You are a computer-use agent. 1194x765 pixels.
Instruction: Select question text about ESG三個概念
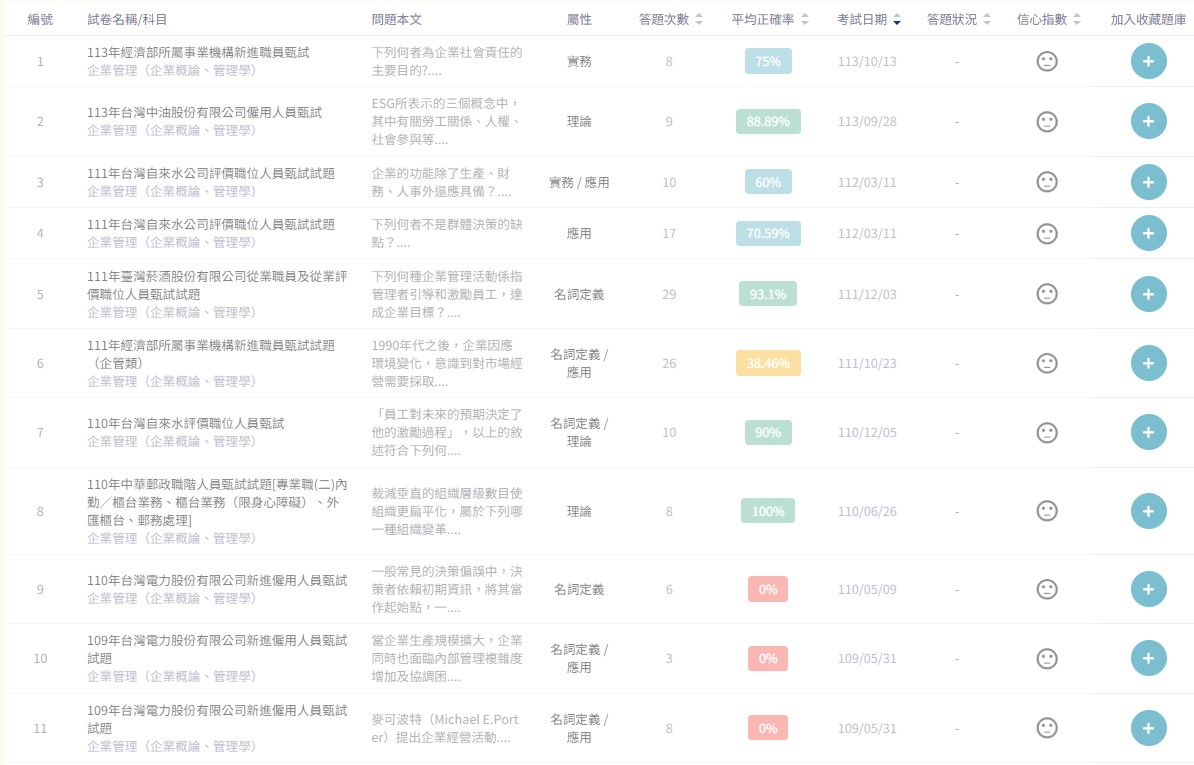click(447, 121)
